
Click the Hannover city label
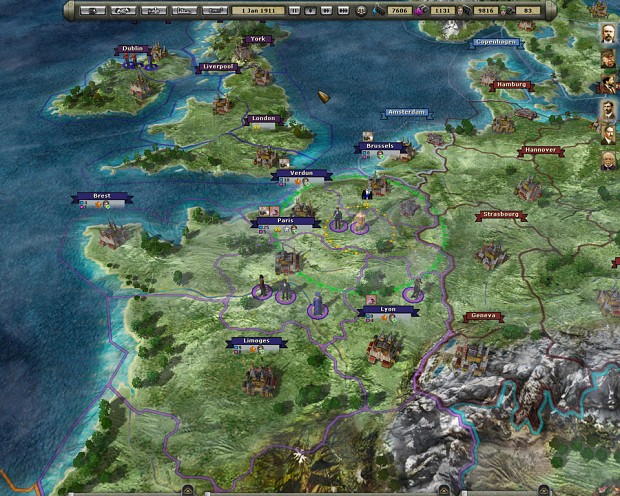tap(541, 150)
